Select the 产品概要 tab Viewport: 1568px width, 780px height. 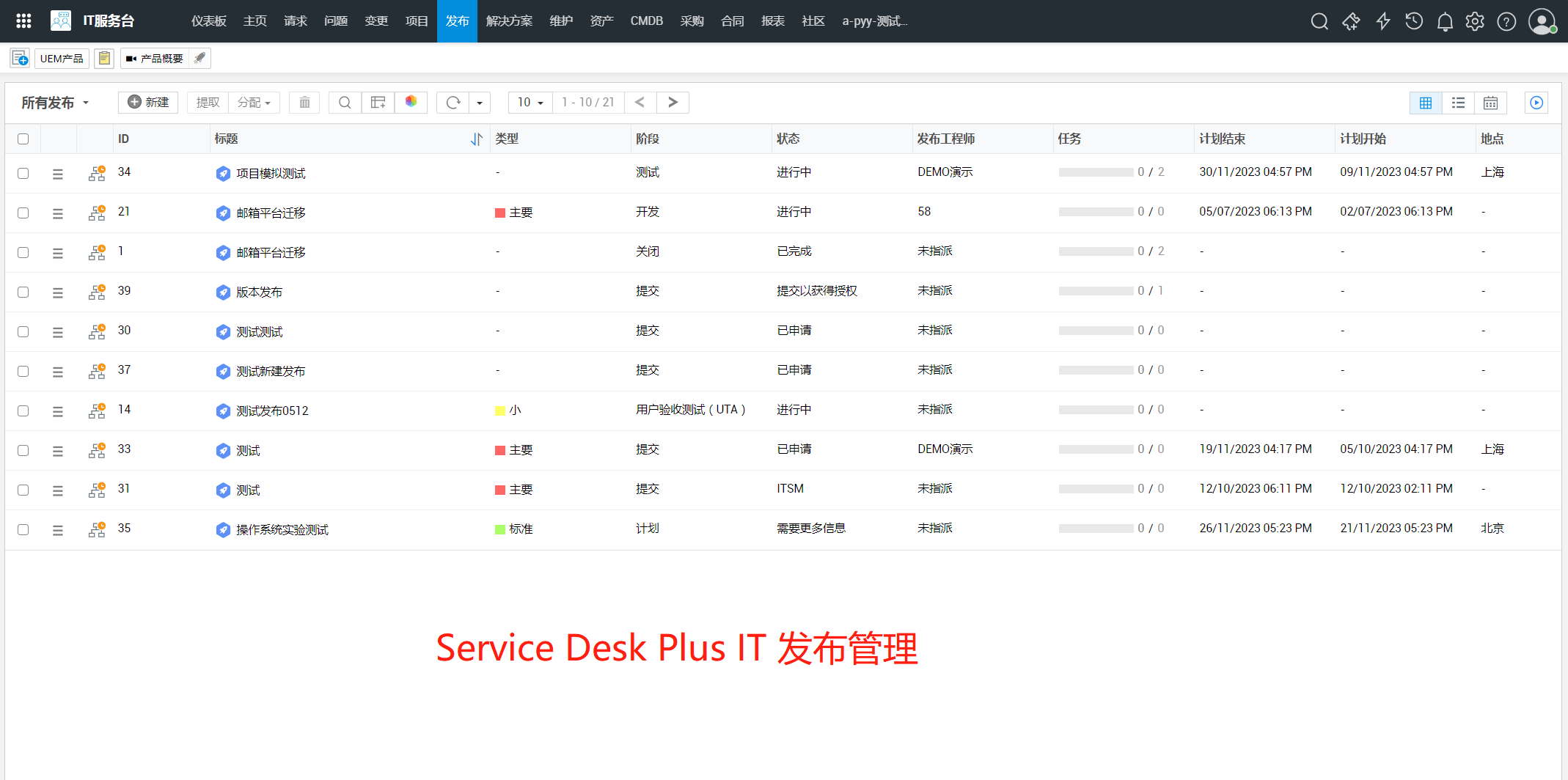154,59
